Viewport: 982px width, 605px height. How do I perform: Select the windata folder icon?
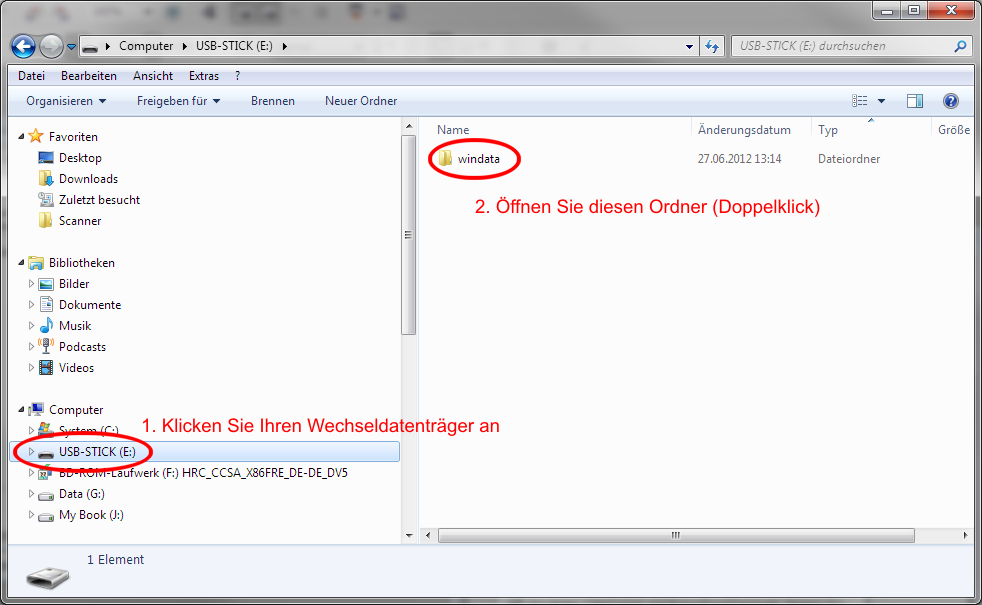tap(445, 158)
